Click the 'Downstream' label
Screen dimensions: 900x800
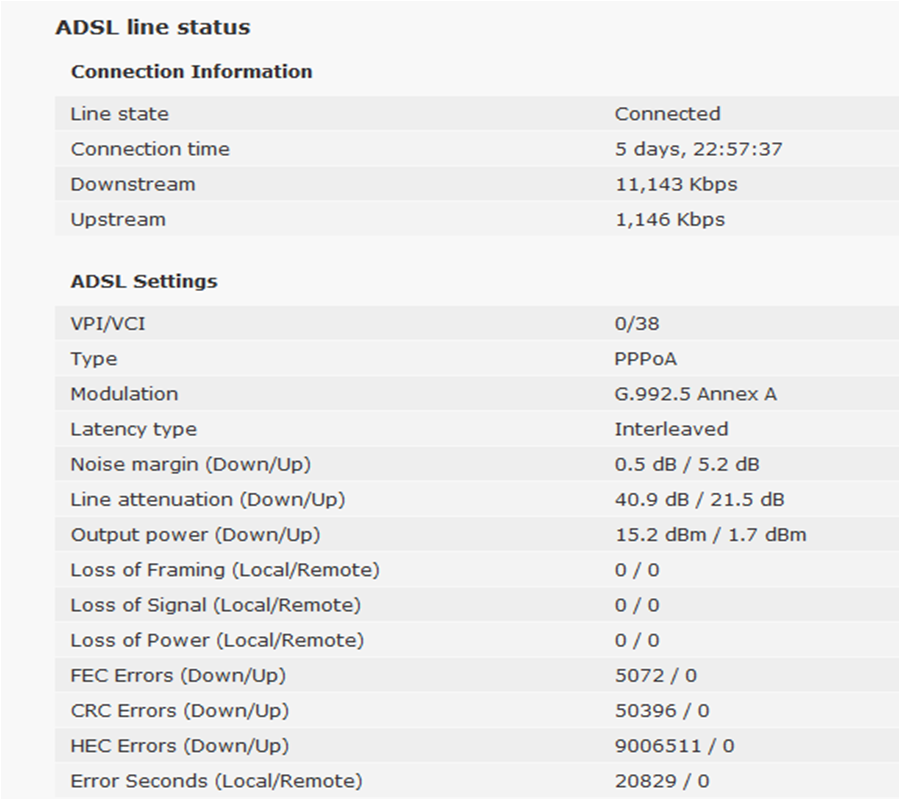[133, 184]
